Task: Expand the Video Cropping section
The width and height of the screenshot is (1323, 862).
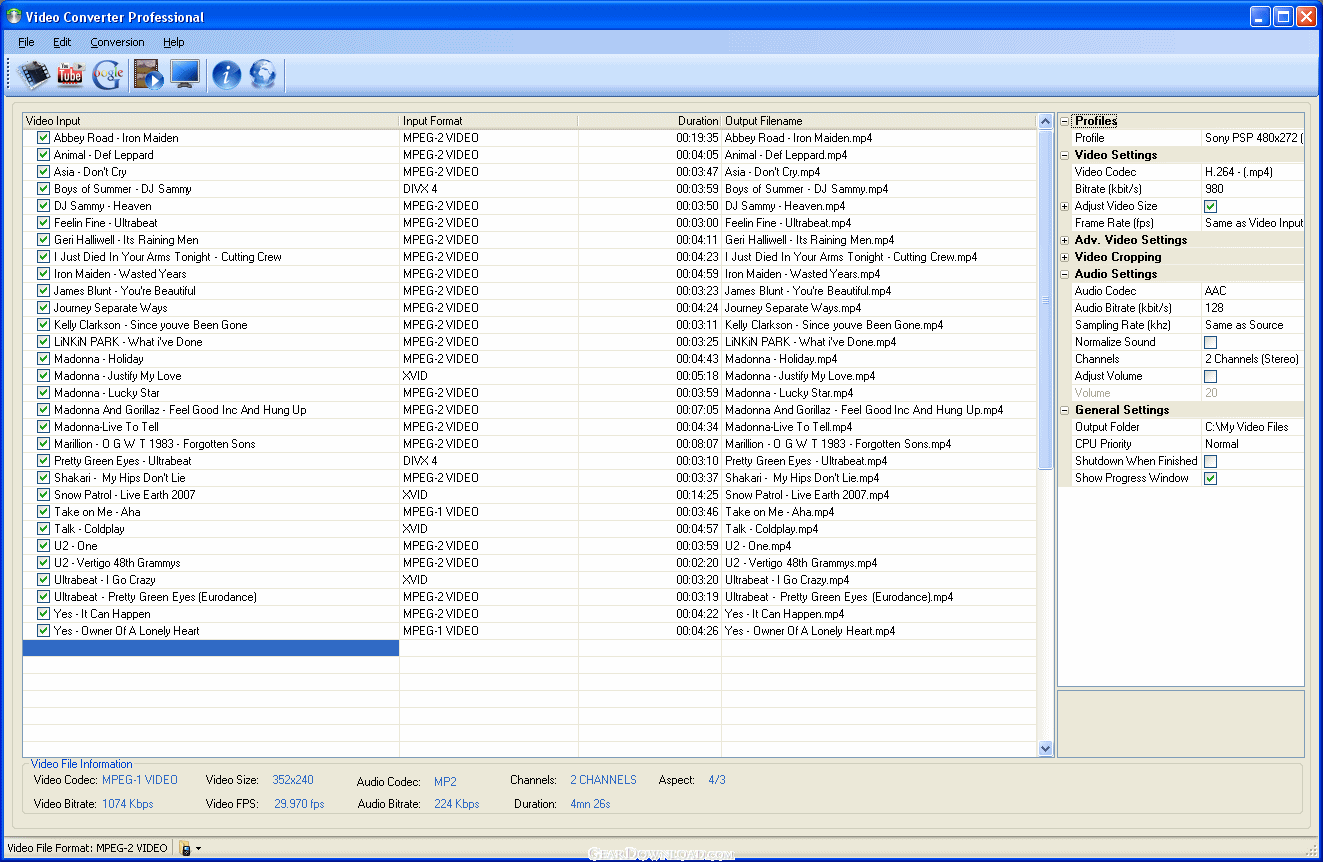Action: [x=1065, y=257]
